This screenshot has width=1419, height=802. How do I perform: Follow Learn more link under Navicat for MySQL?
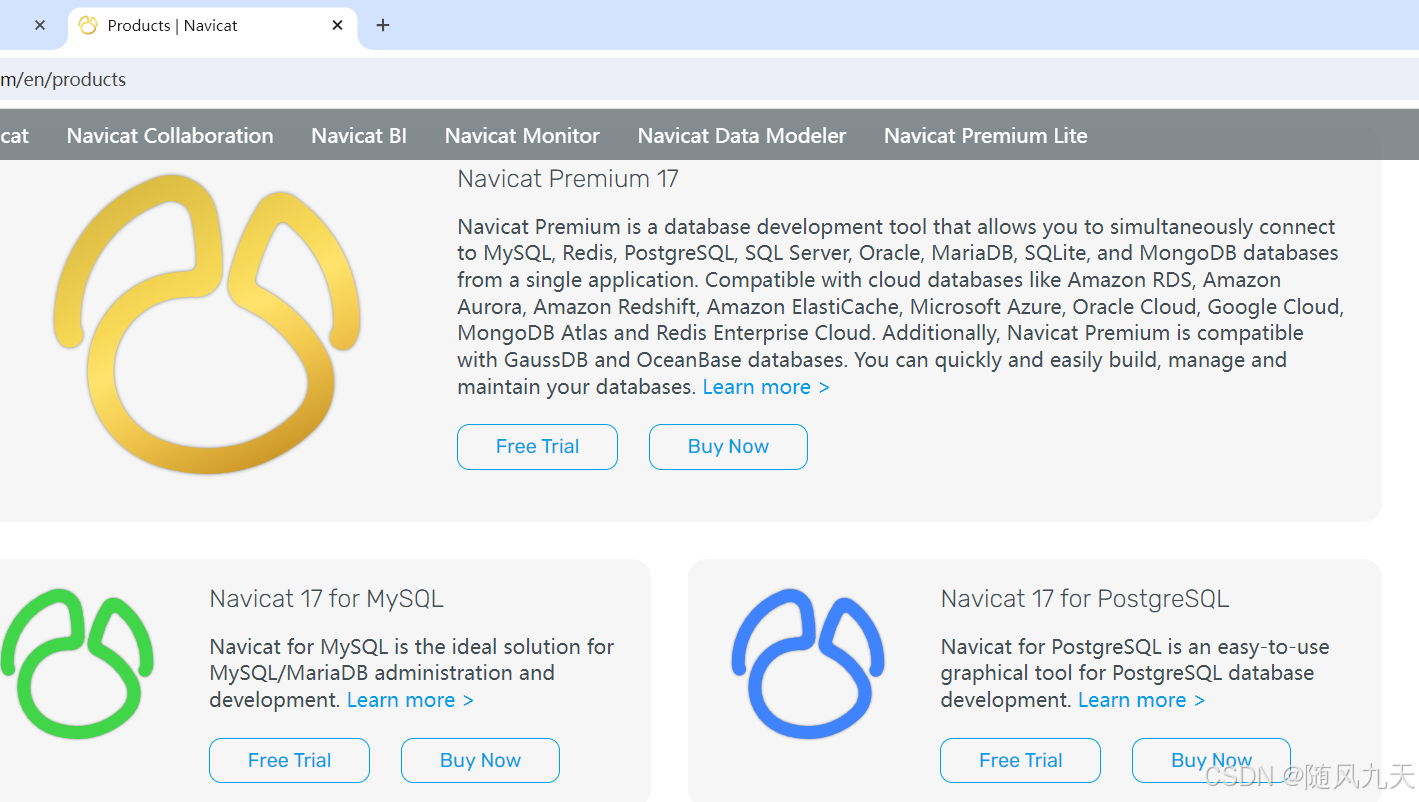tap(410, 700)
